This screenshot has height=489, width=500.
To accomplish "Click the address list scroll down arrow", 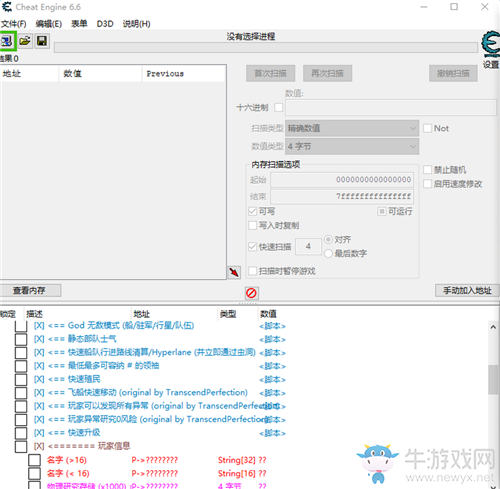I will [493, 486].
